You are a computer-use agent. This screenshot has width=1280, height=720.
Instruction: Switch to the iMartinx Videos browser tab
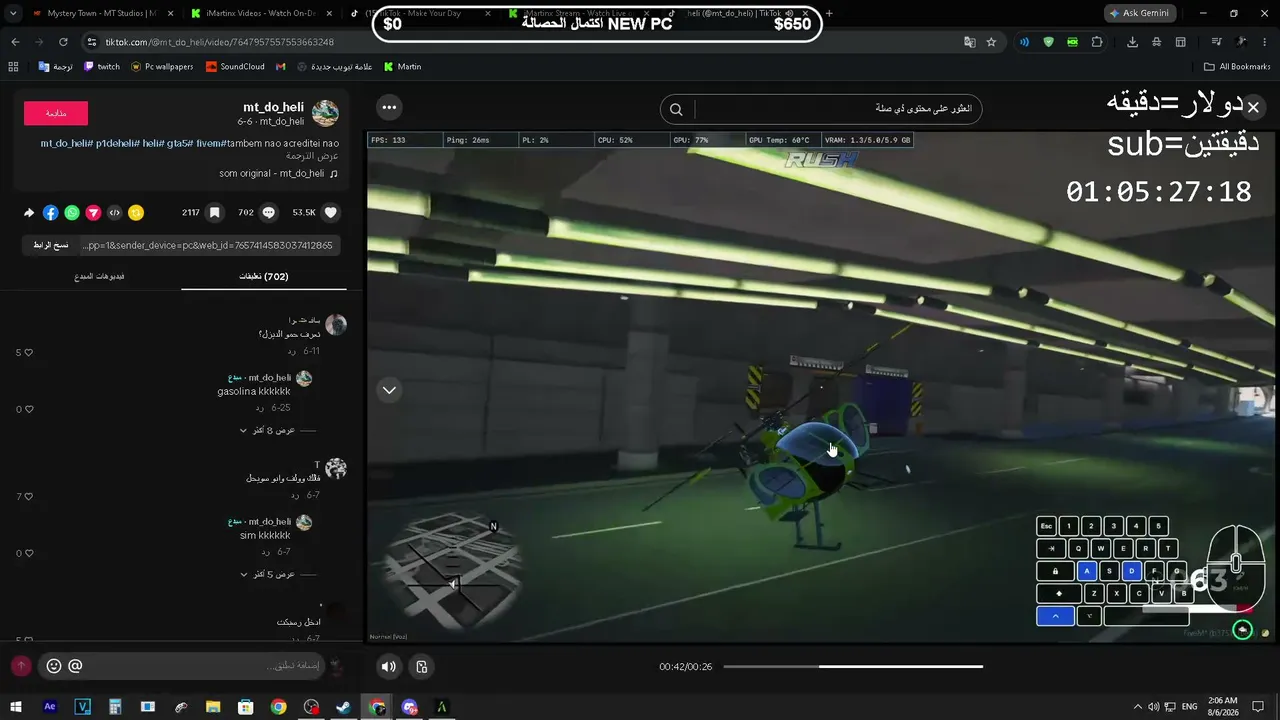click(x=263, y=13)
